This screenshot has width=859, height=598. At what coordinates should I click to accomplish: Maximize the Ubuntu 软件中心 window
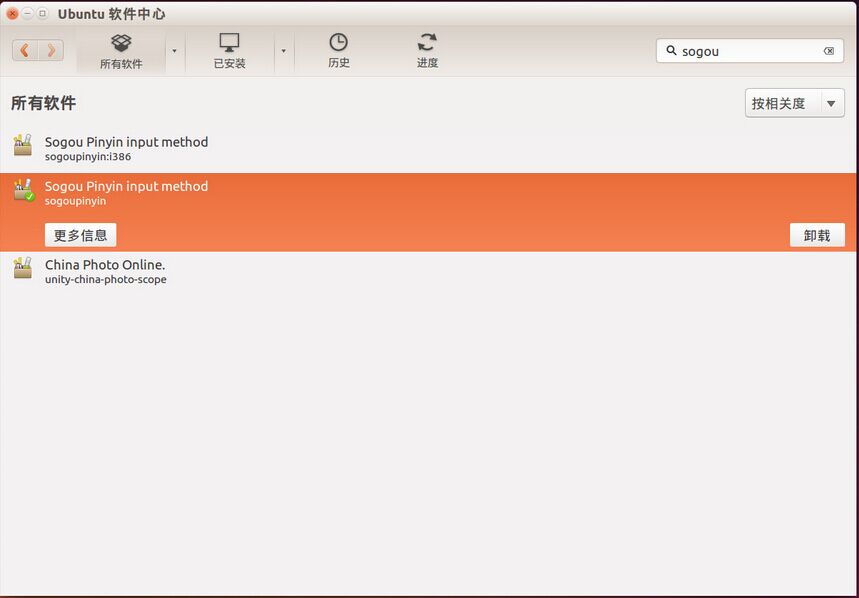42,14
